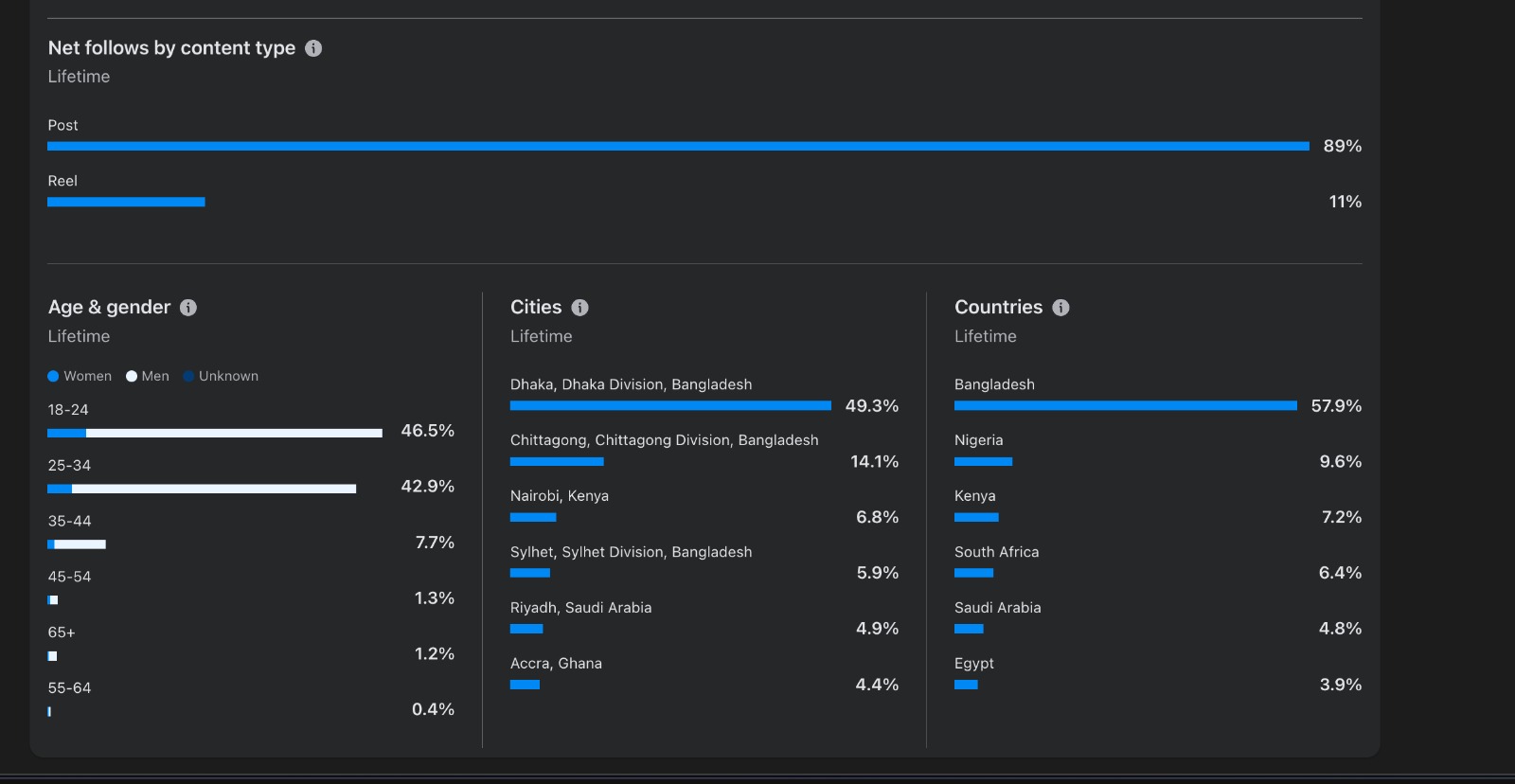The height and width of the screenshot is (784, 1515).
Task: Show info tooltip for Countries
Action: click(x=1060, y=308)
